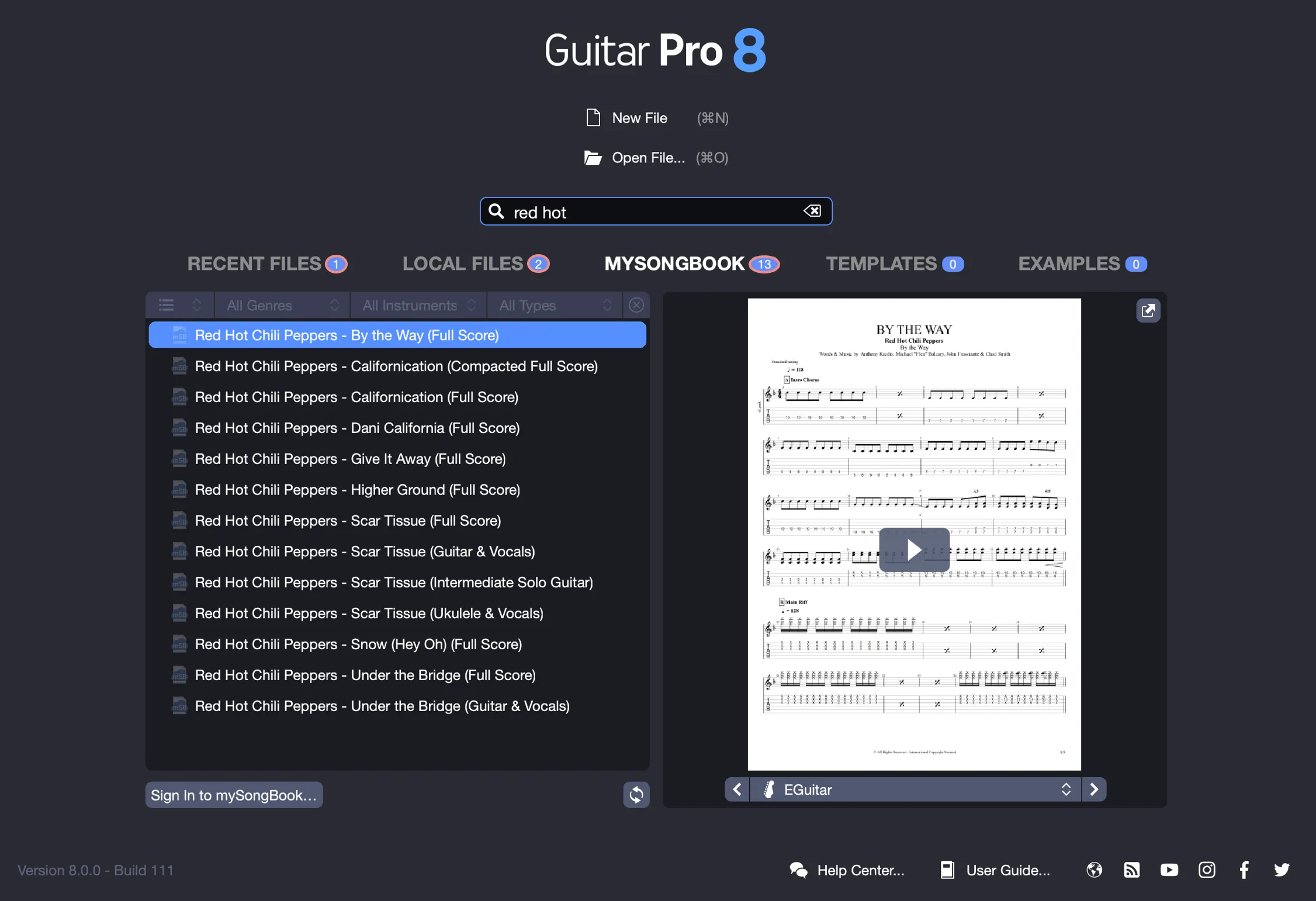Switch to the mySongBook tab

[692, 264]
